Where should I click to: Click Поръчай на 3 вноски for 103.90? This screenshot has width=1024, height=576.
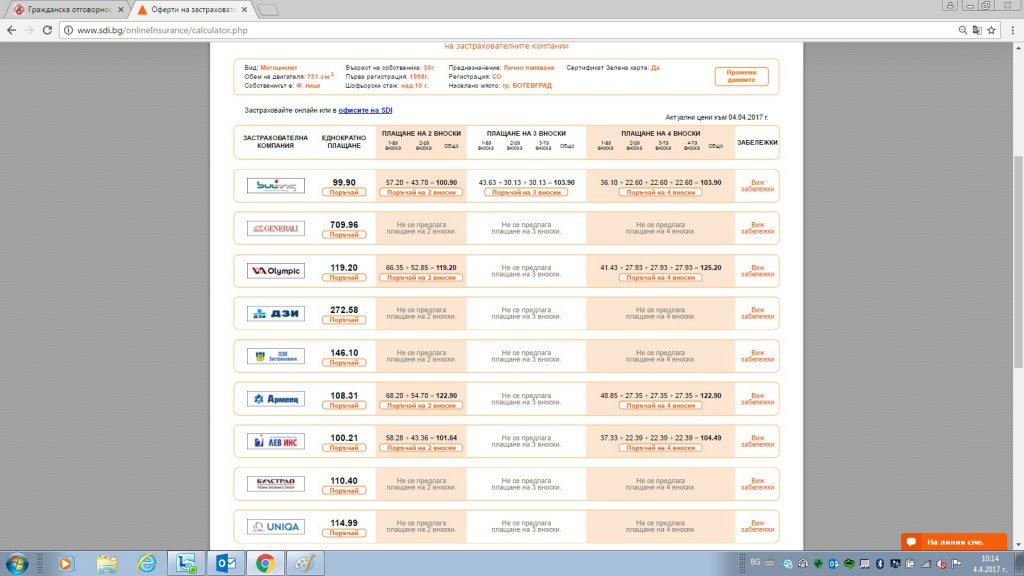coord(526,193)
